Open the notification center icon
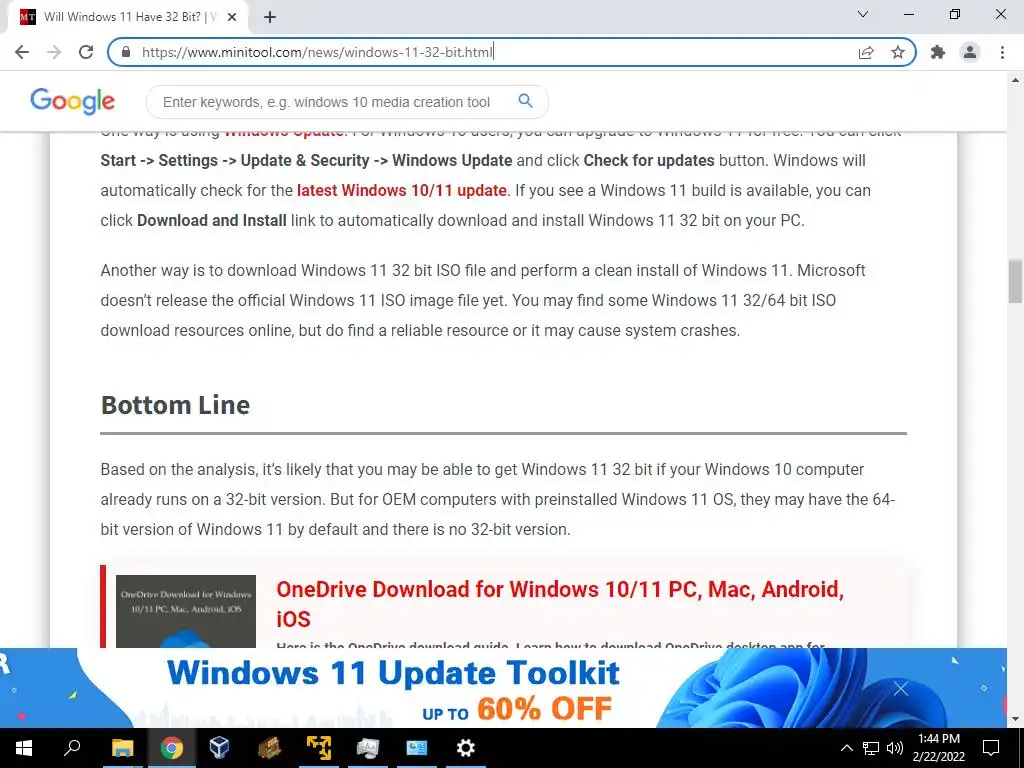 (x=991, y=748)
